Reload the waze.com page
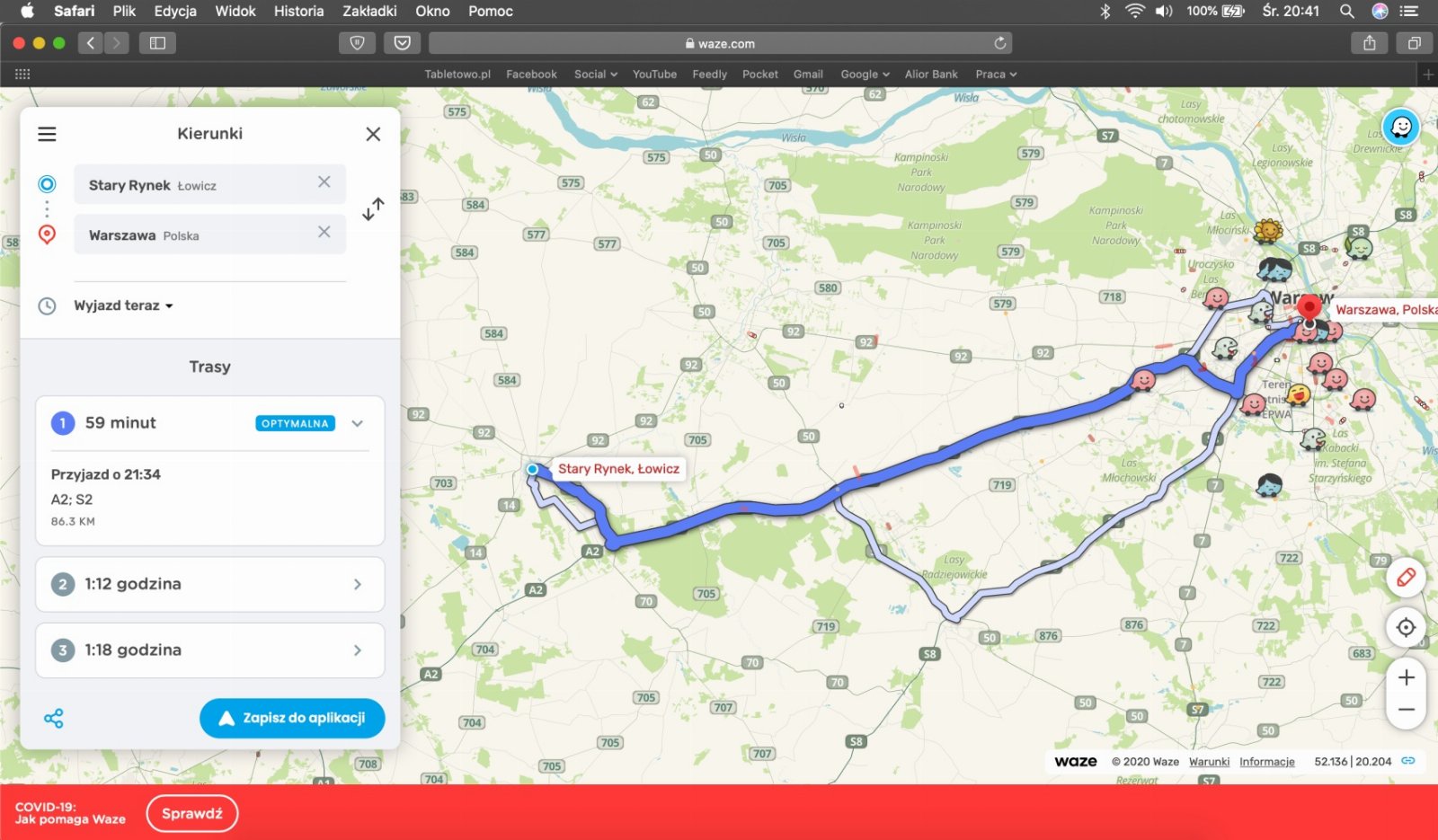Viewport: 1438px width, 840px height. (999, 42)
